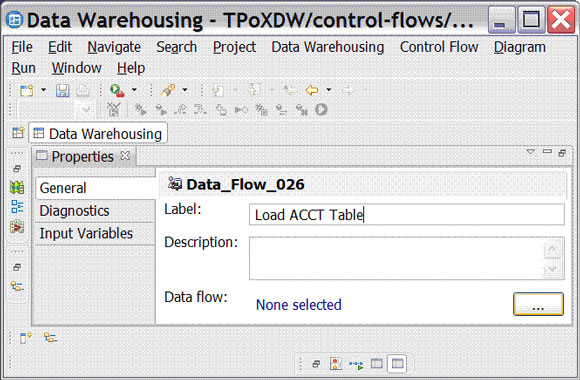Click the yellow Back navigation arrow
Screen dimensions: 580x380
[312, 90]
